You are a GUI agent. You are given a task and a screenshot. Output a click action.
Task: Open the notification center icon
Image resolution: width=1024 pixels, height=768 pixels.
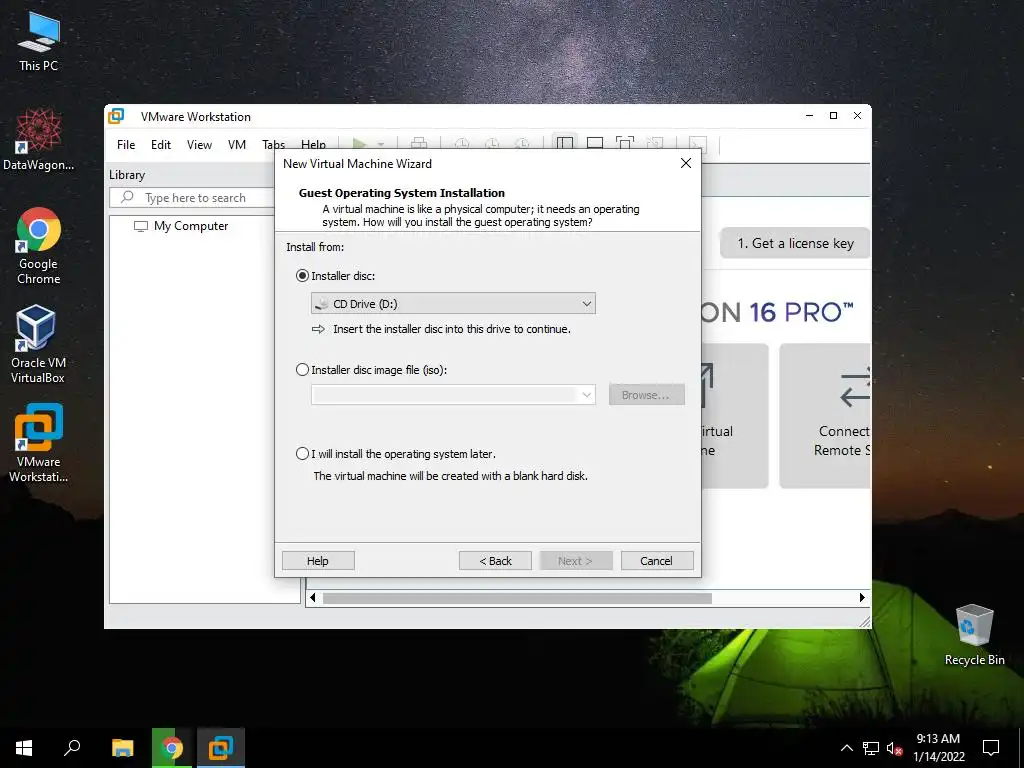click(991, 748)
